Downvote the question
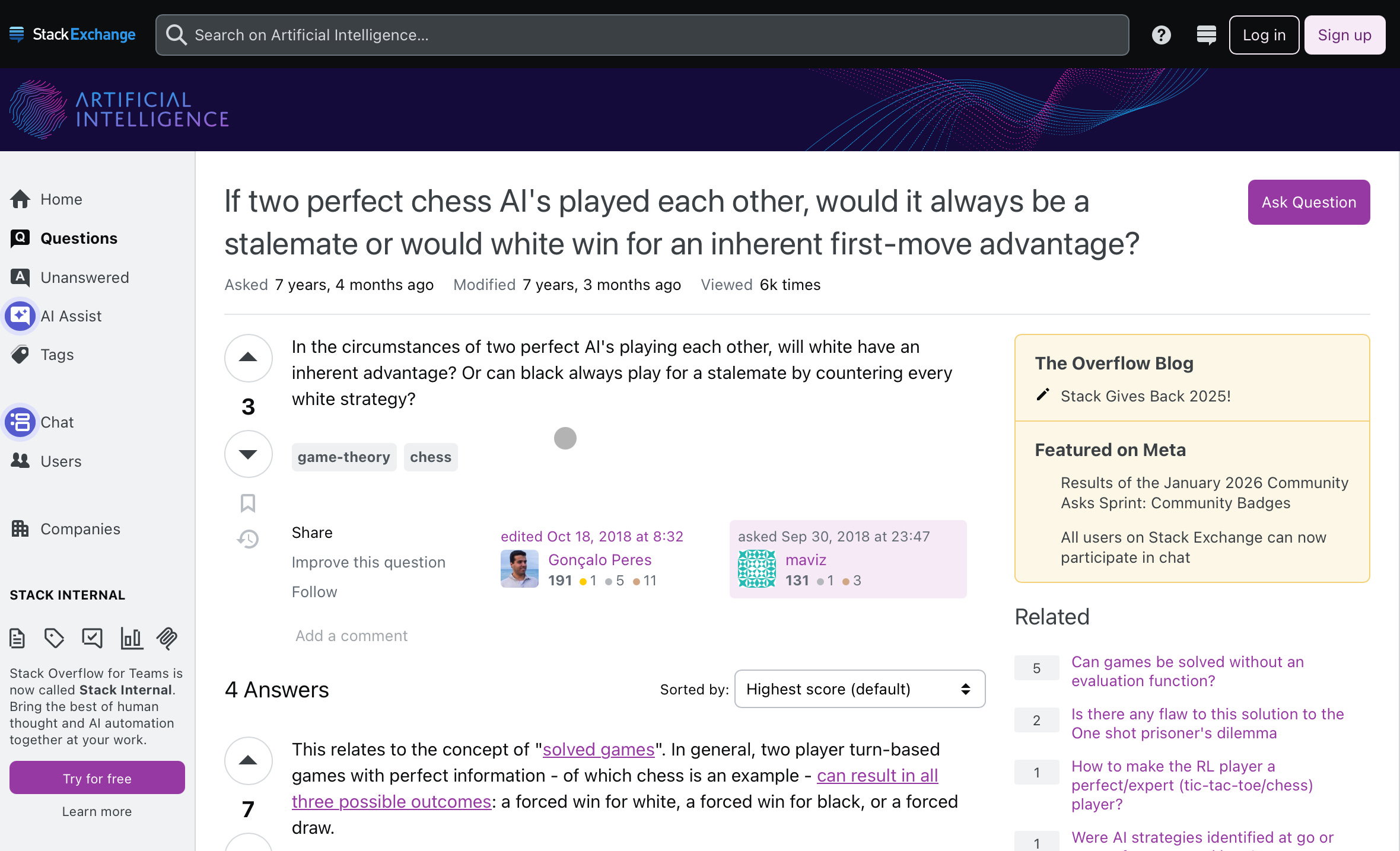The height and width of the screenshot is (851, 1400). [248, 454]
